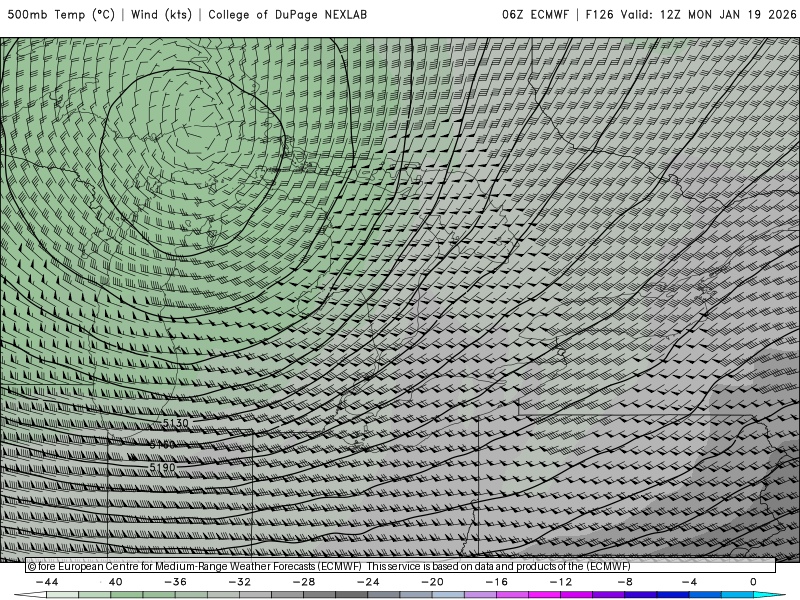Click the -44 colorbar value label
Viewport: 800px width, 600px height.
click(x=47, y=582)
